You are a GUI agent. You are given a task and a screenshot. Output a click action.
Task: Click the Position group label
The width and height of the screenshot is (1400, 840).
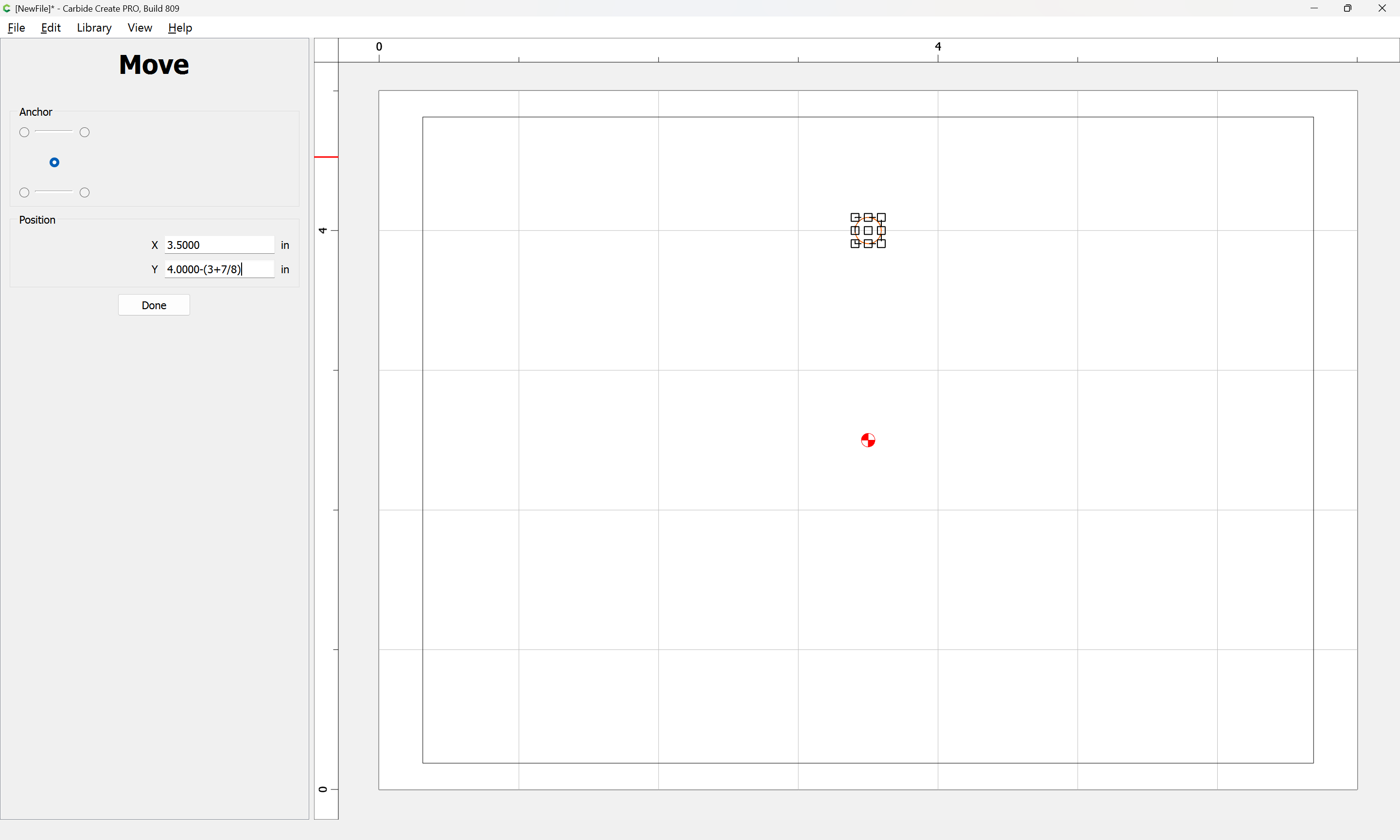[x=37, y=220]
